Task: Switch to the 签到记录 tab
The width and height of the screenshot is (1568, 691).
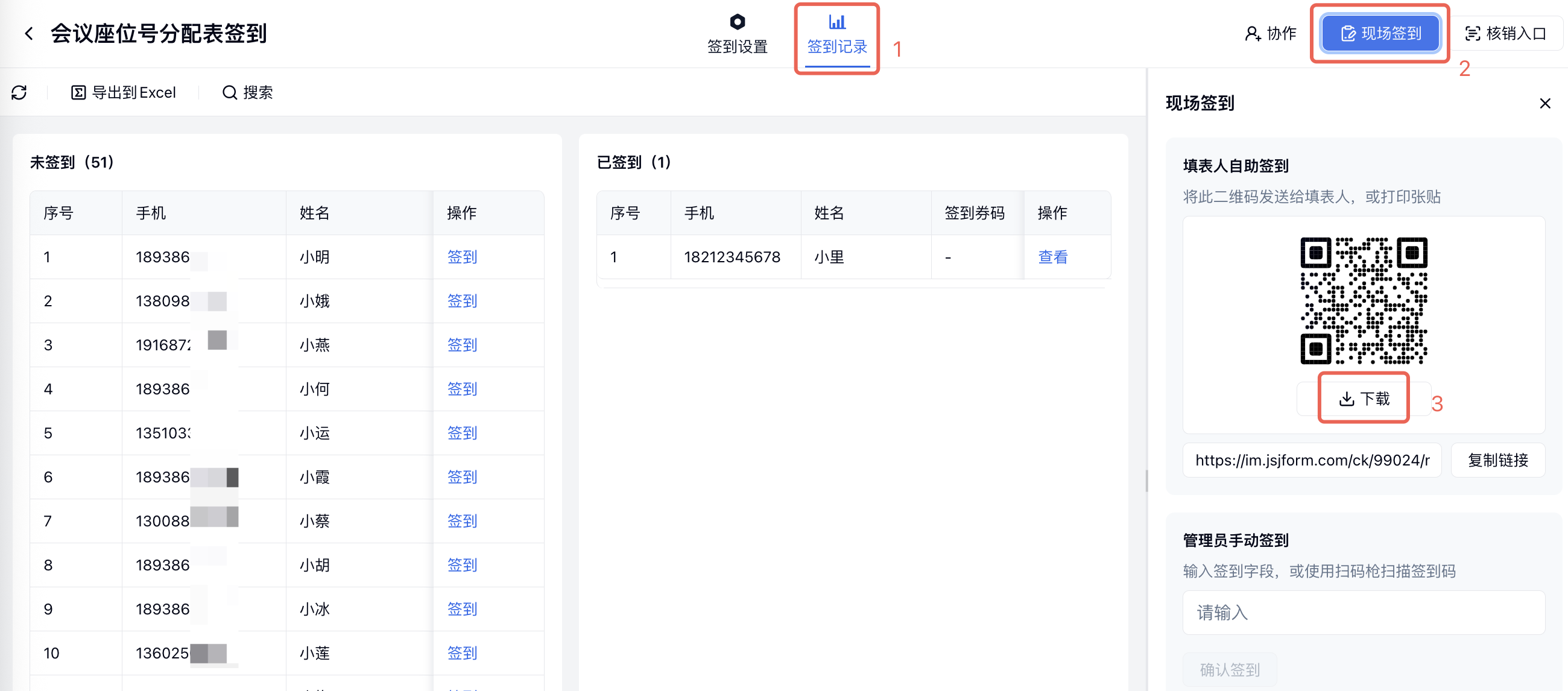Action: (x=836, y=36)
